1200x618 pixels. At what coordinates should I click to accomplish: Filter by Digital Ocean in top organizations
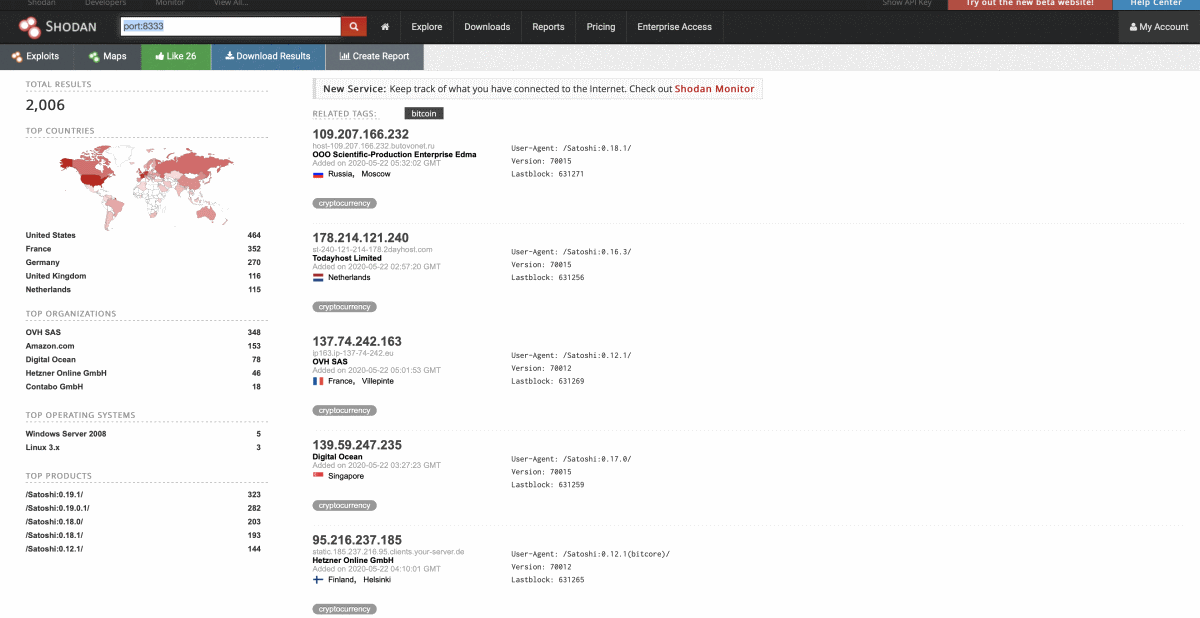tap(51, 359)
